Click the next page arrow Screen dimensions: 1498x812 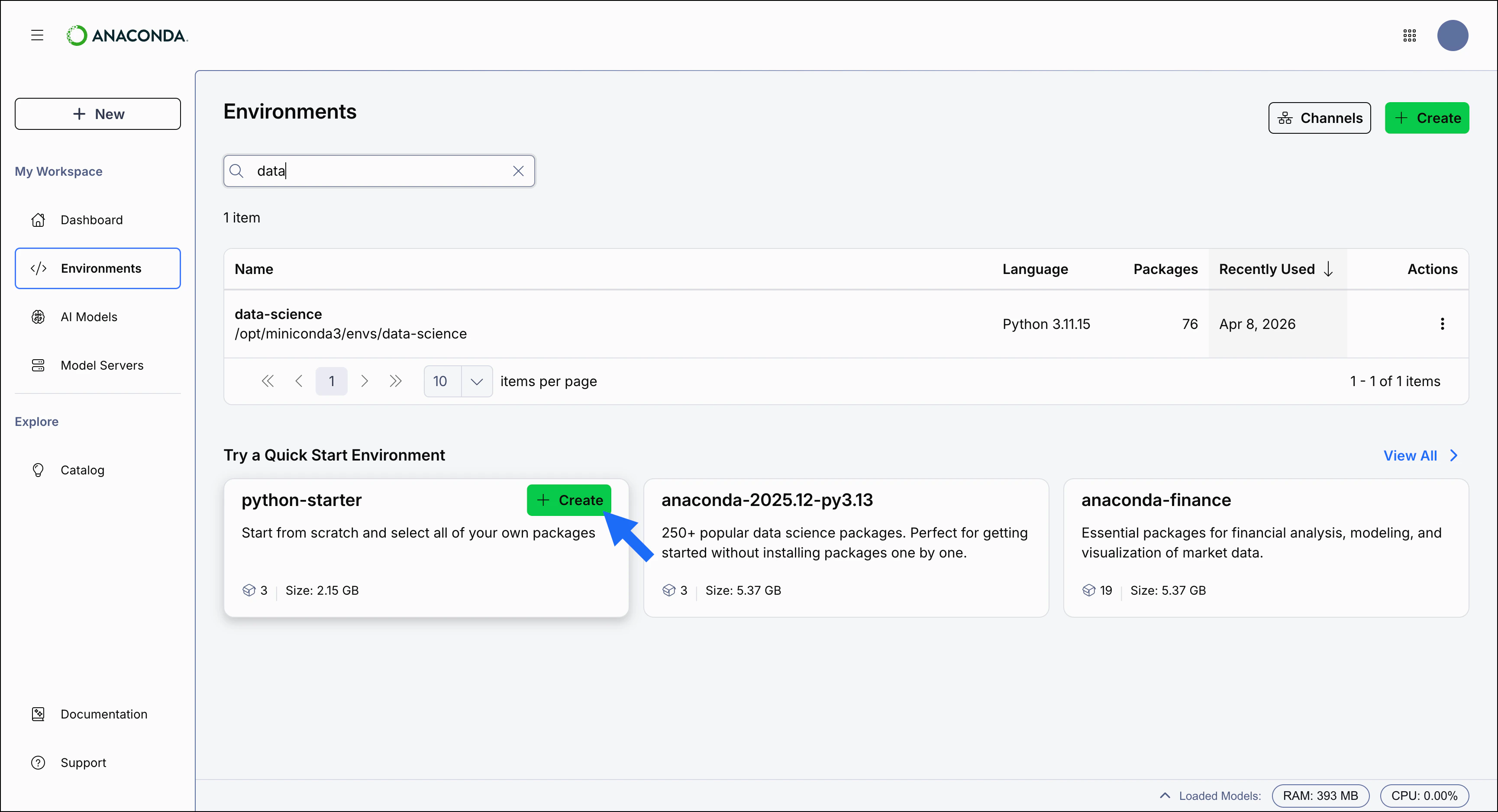click(365, 381)
